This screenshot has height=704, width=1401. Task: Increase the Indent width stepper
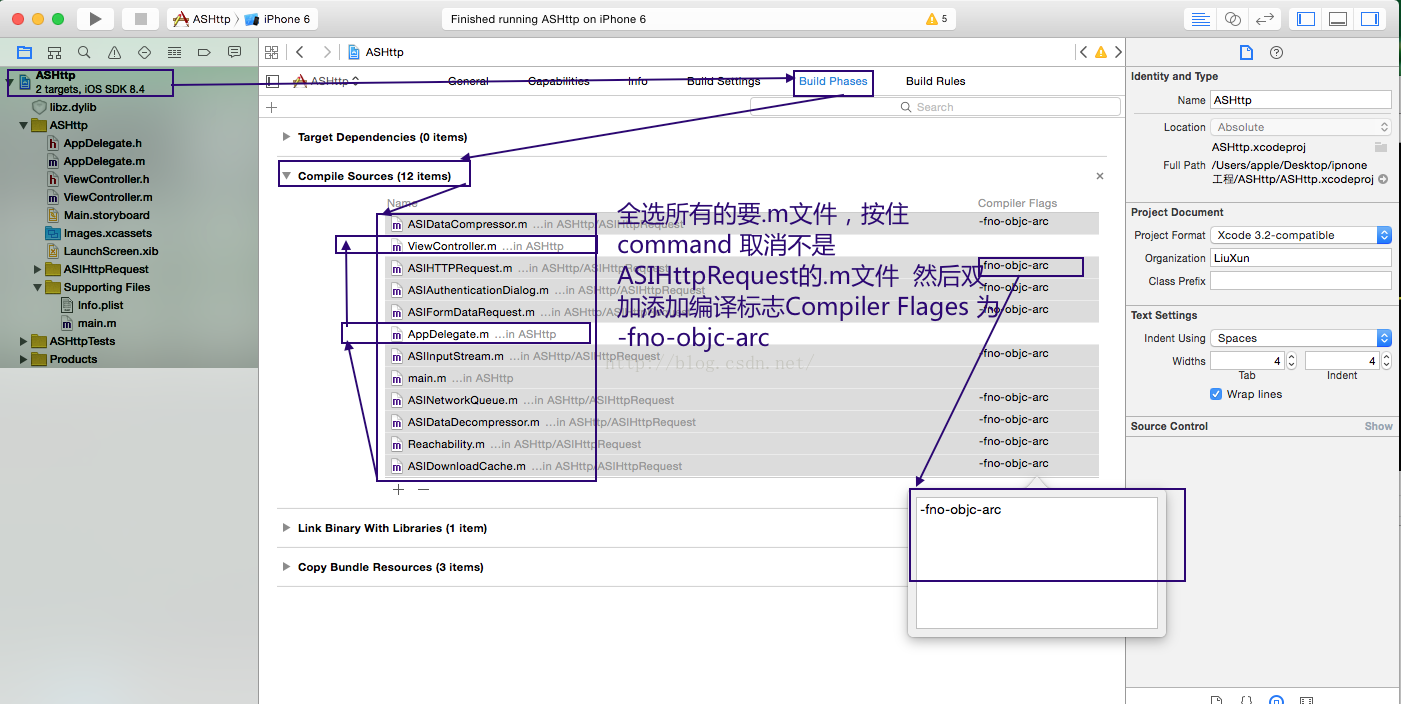1387,357
